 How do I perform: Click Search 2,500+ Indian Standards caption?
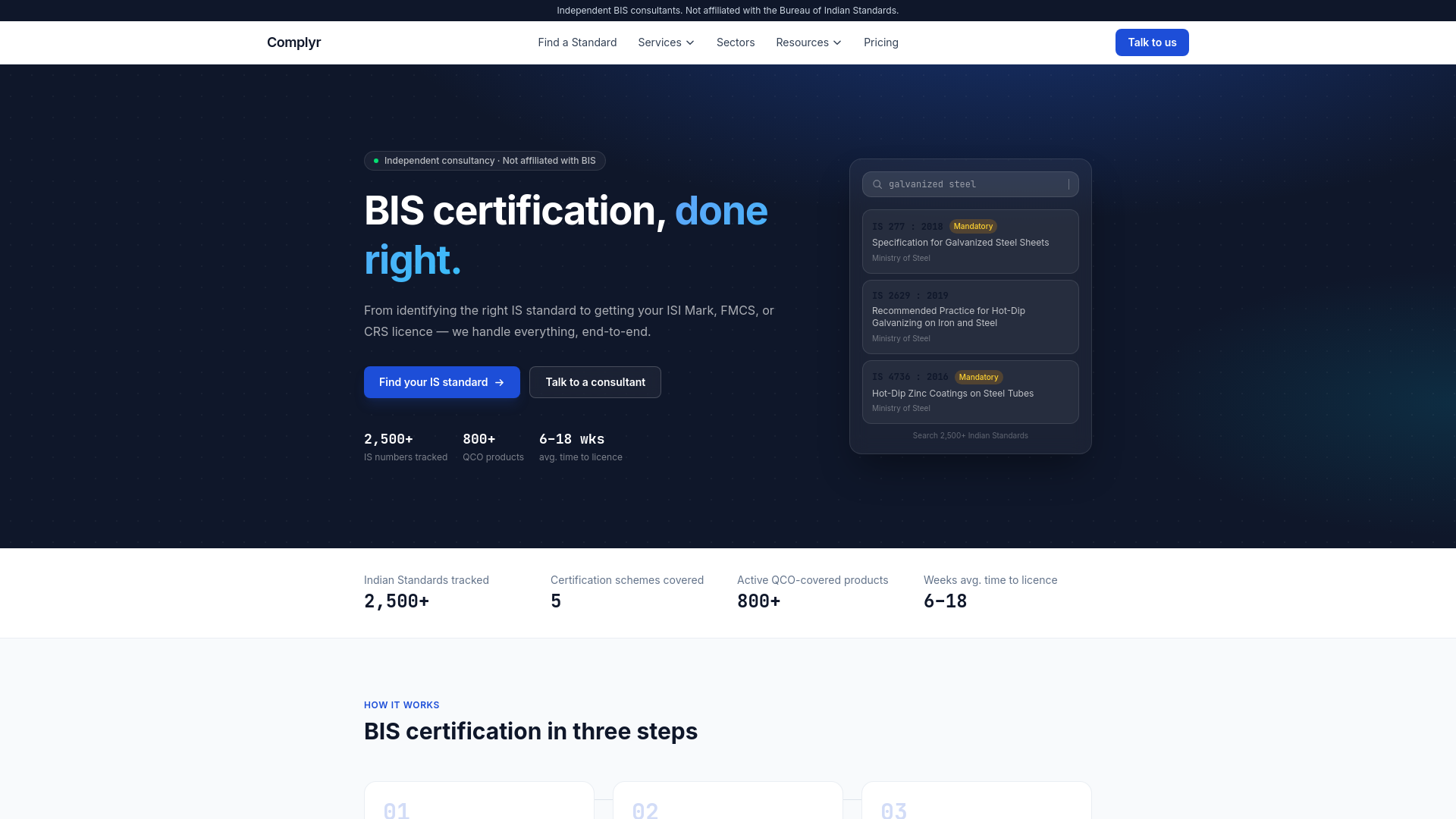click(971, 435)
